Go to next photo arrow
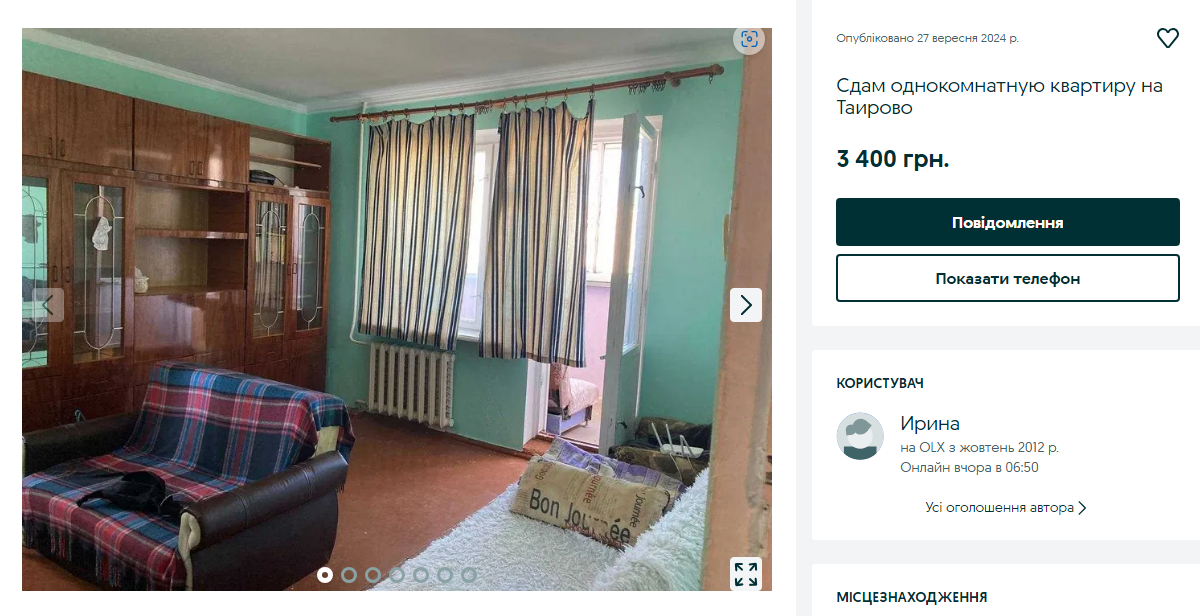 click(746, 305)
